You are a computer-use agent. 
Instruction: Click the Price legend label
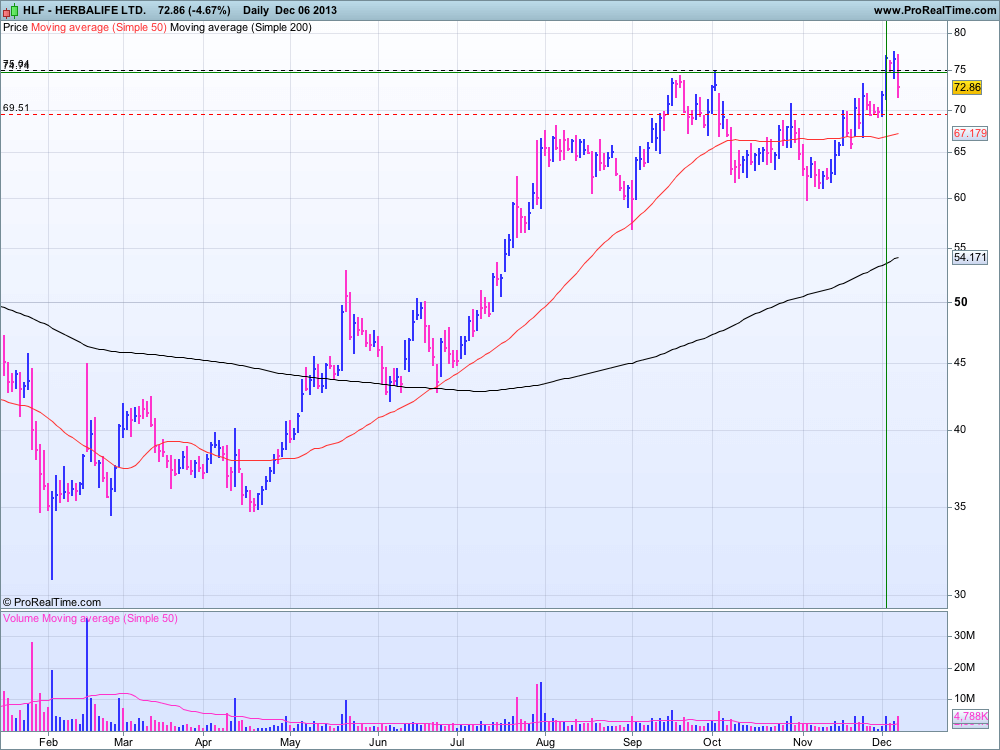15,27
